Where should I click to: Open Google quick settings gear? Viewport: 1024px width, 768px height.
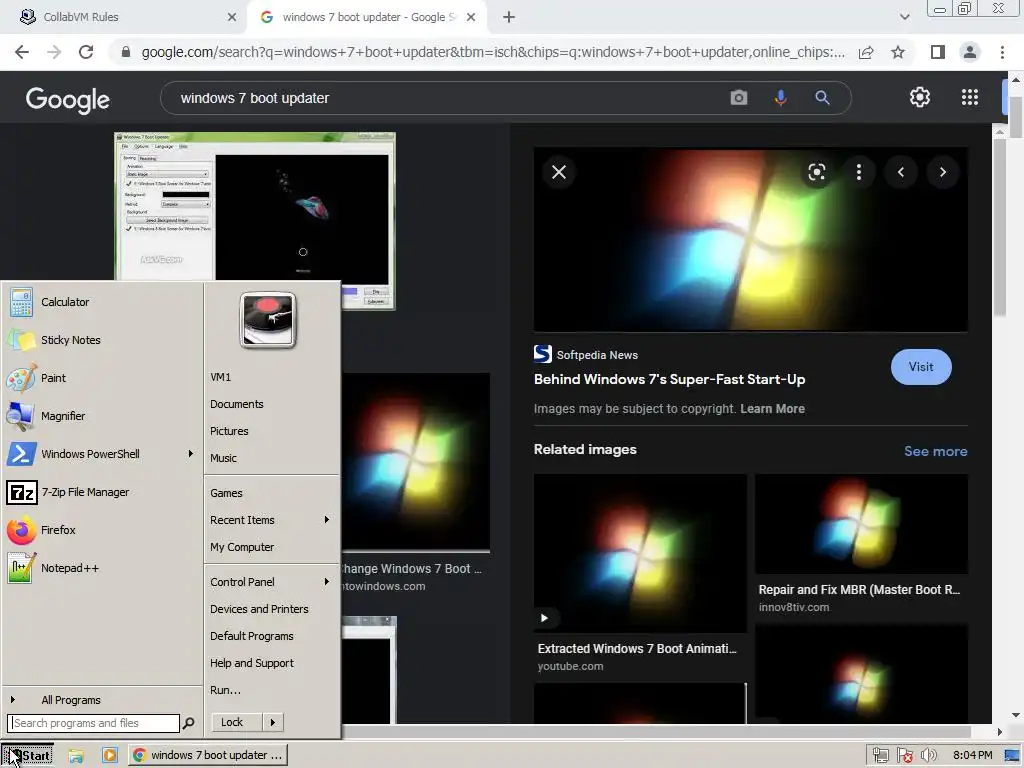pyautogui.click(x=920, y=97)
